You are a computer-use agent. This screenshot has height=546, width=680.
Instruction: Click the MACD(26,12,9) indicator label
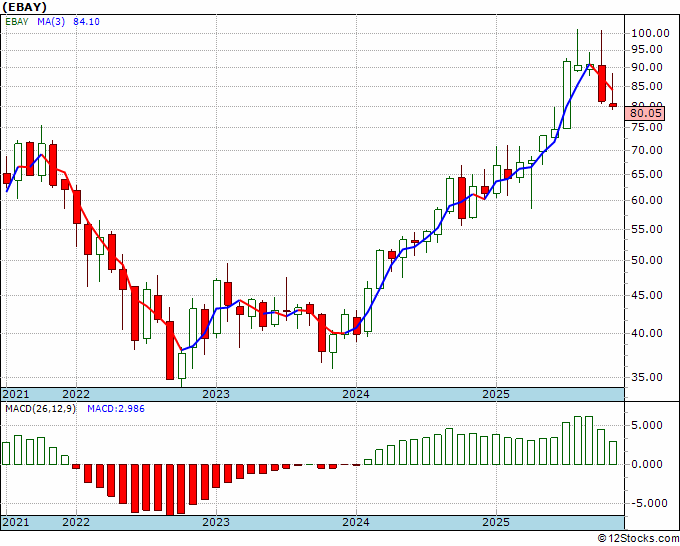40,409
